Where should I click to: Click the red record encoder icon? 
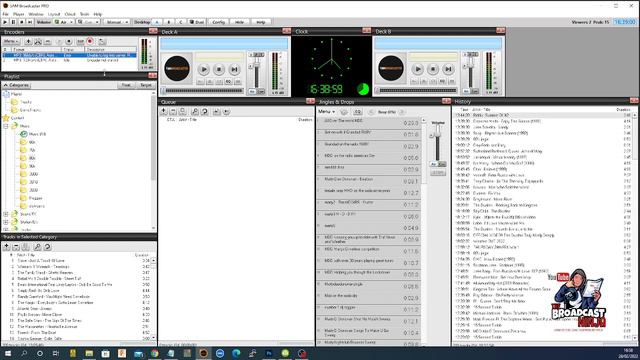tap(90, 41)
